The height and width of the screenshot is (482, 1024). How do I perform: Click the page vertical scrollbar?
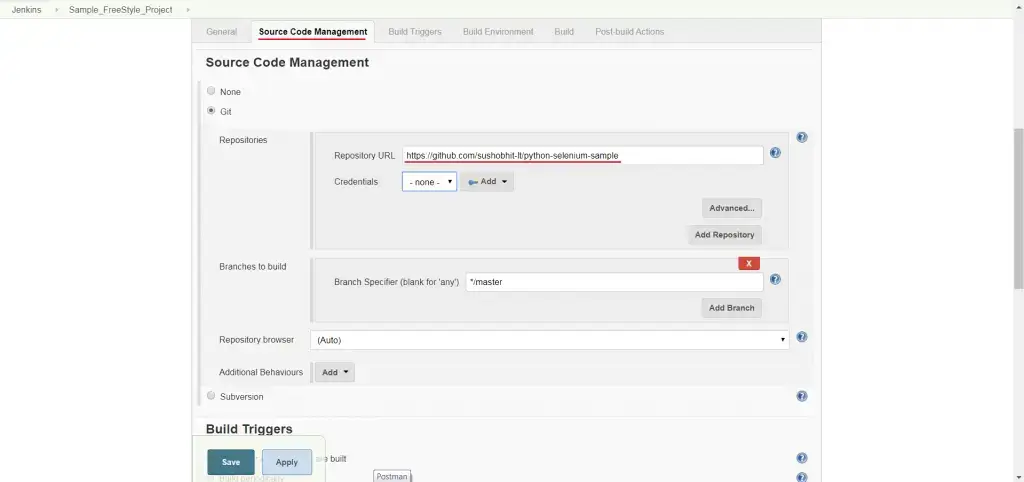(1017, 190)
